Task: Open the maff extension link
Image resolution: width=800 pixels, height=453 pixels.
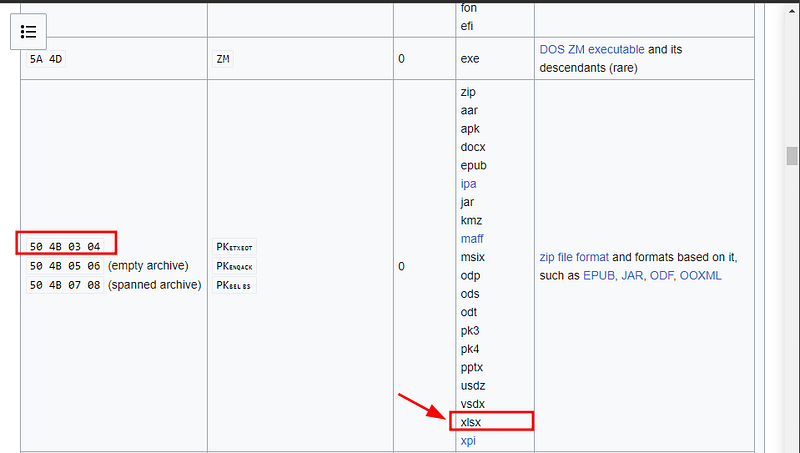Action: pos(472,239)
